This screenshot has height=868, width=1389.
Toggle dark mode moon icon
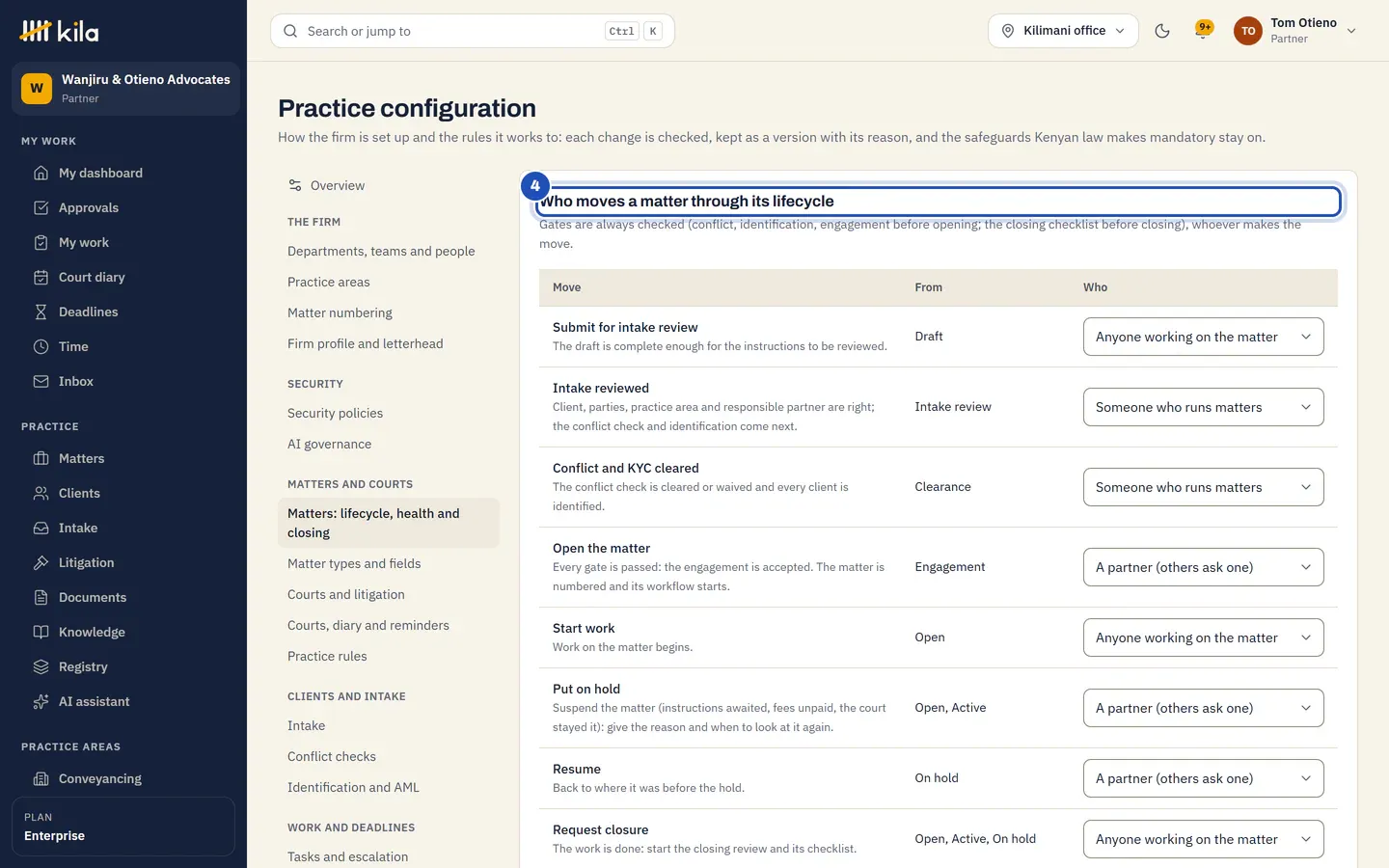click(x=1162, y=31)
